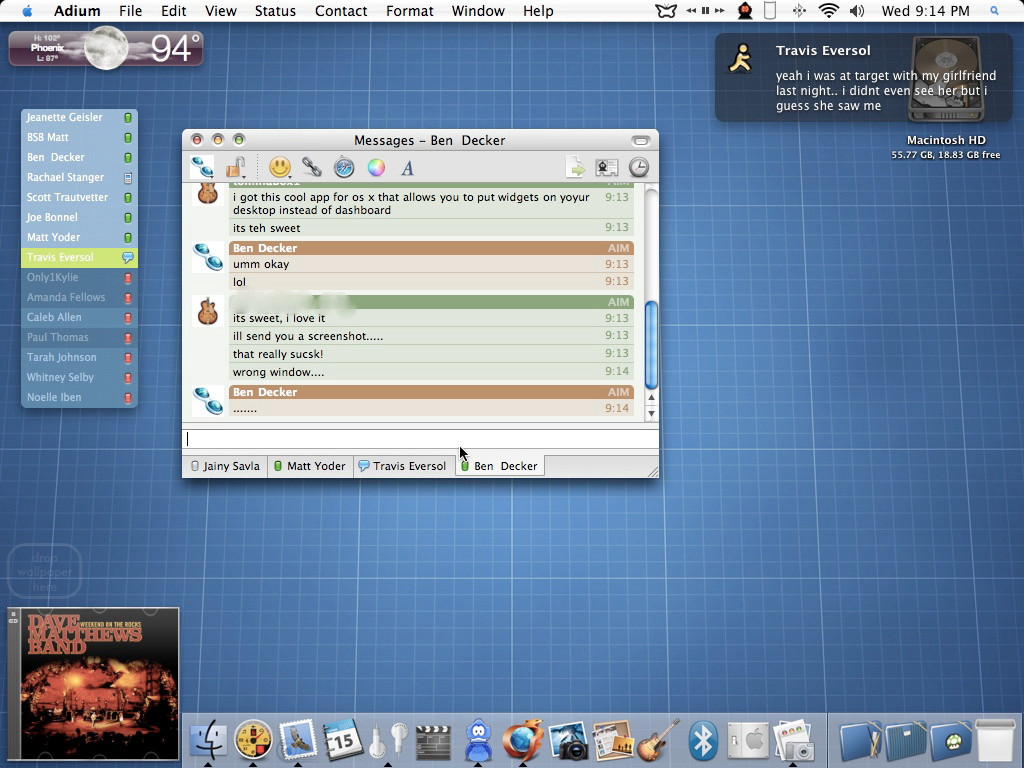
Task: Switch to the Jainy Savla chat tab
Action: (225, 466)
